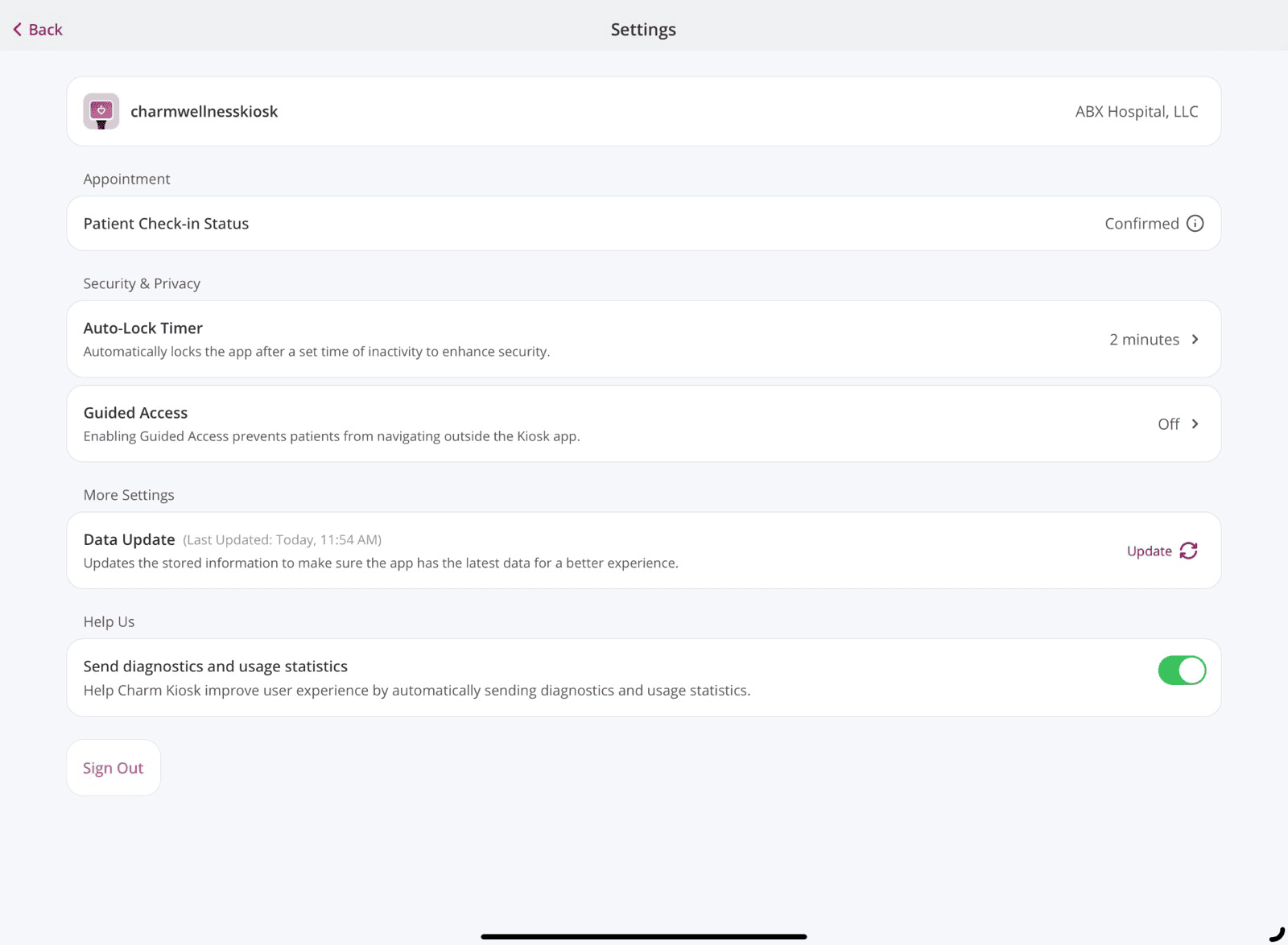Expand Guided Access chevron arrow
The width and height of the screenshot is (1288, 945).
[1195, 424]
